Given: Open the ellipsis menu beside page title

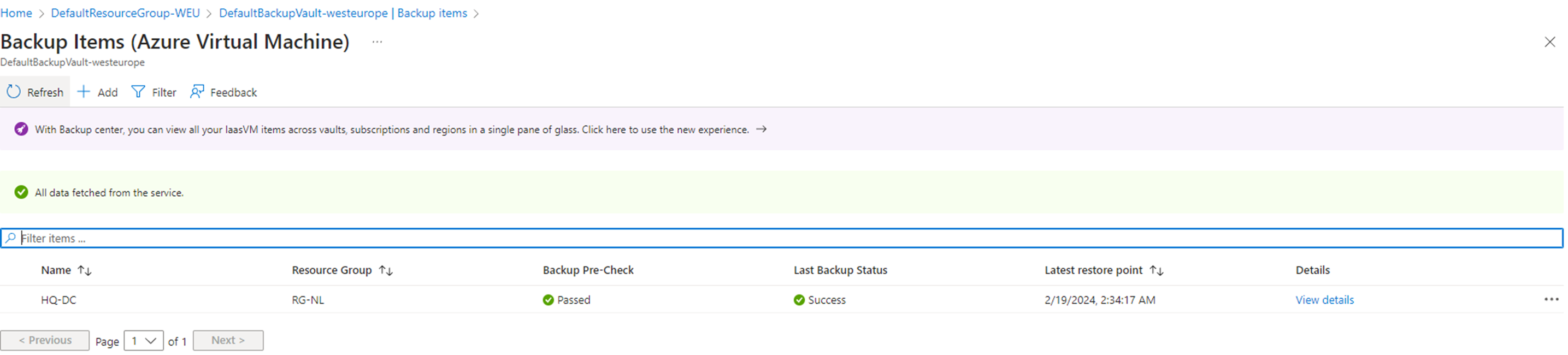Looking at the screenshot, I should tap(378, 42).
